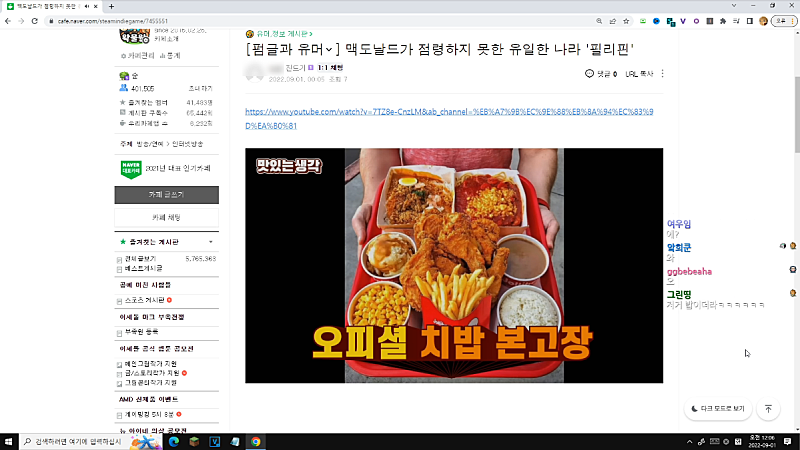Enable 다크 모드로 보기 dark mode
This screenshot has height=450, width=800.
718,409
